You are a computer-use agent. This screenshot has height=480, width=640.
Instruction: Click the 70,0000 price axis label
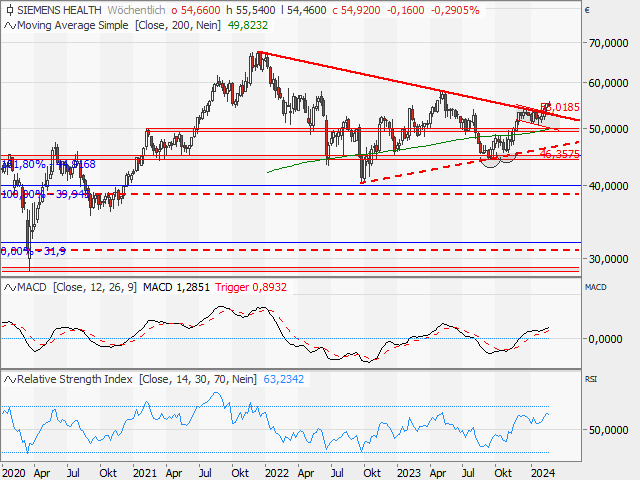(608, 43)
